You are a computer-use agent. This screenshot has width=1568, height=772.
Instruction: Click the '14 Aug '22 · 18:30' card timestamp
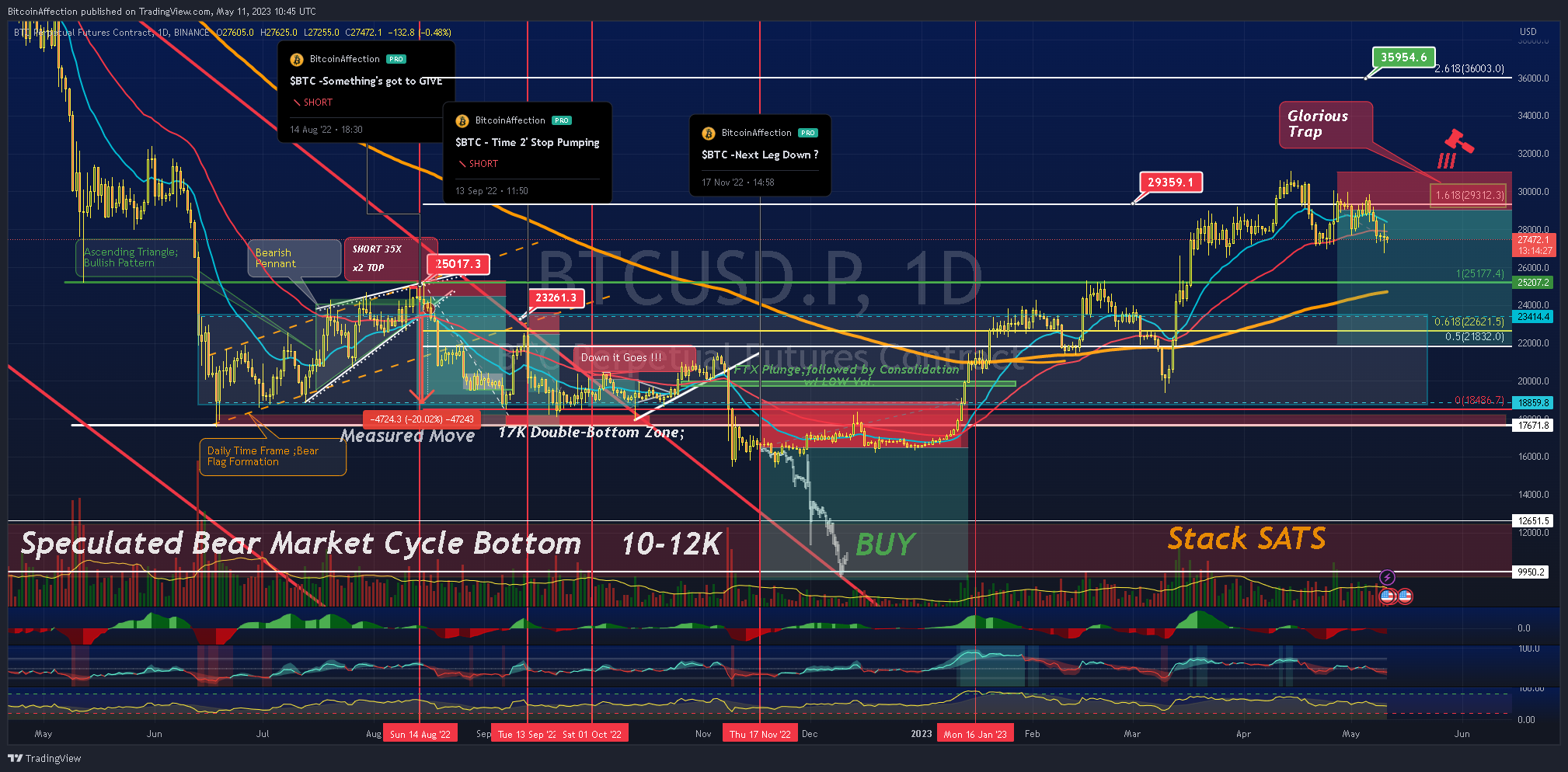pos(326,130)
